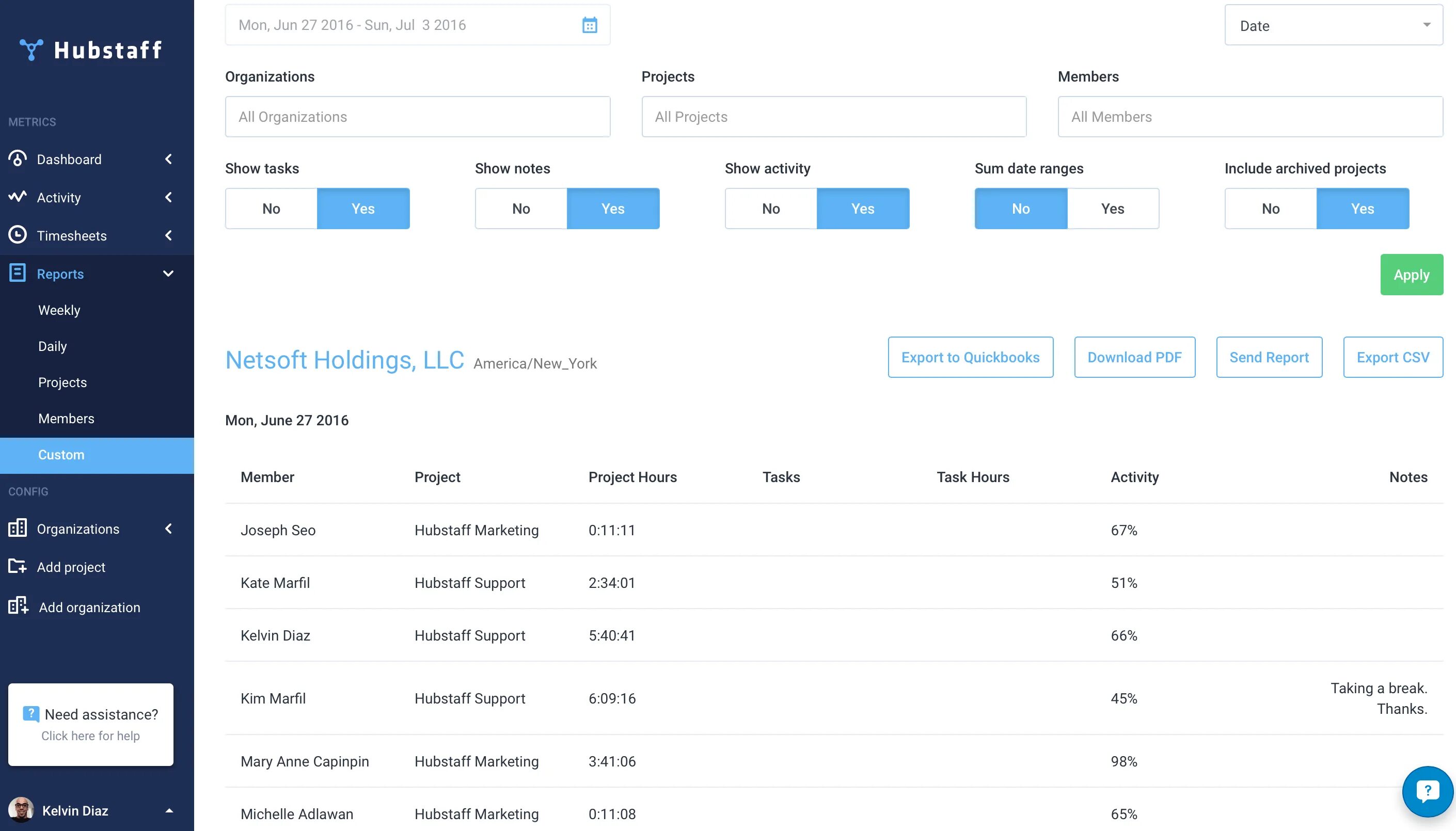The height and width of the screenshot is (831, 1456).
Task: Click the Export CSV button
Action: point(1392,357)
